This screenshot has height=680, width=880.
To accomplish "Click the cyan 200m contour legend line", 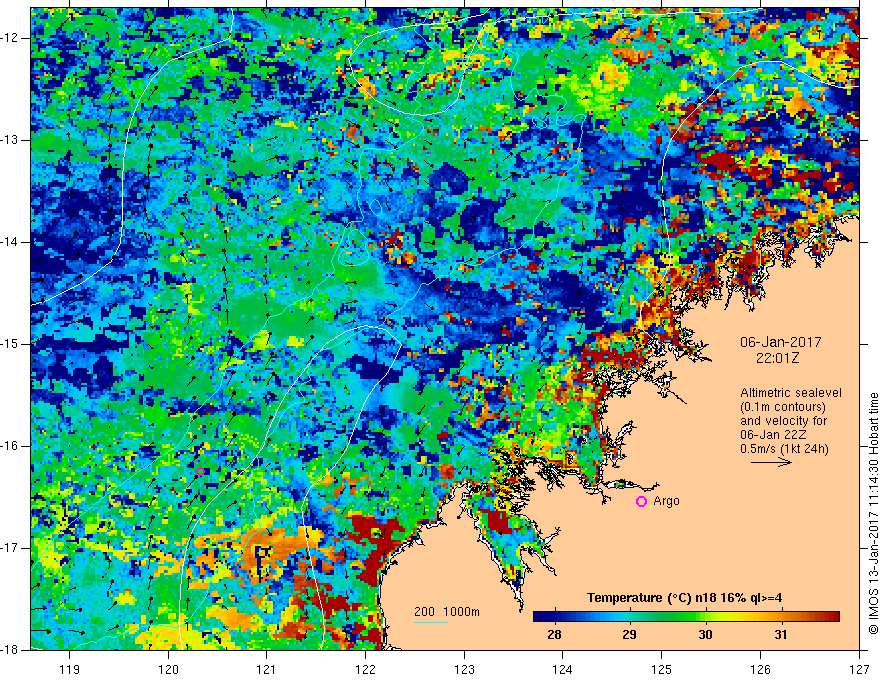I will pos(431,622).
